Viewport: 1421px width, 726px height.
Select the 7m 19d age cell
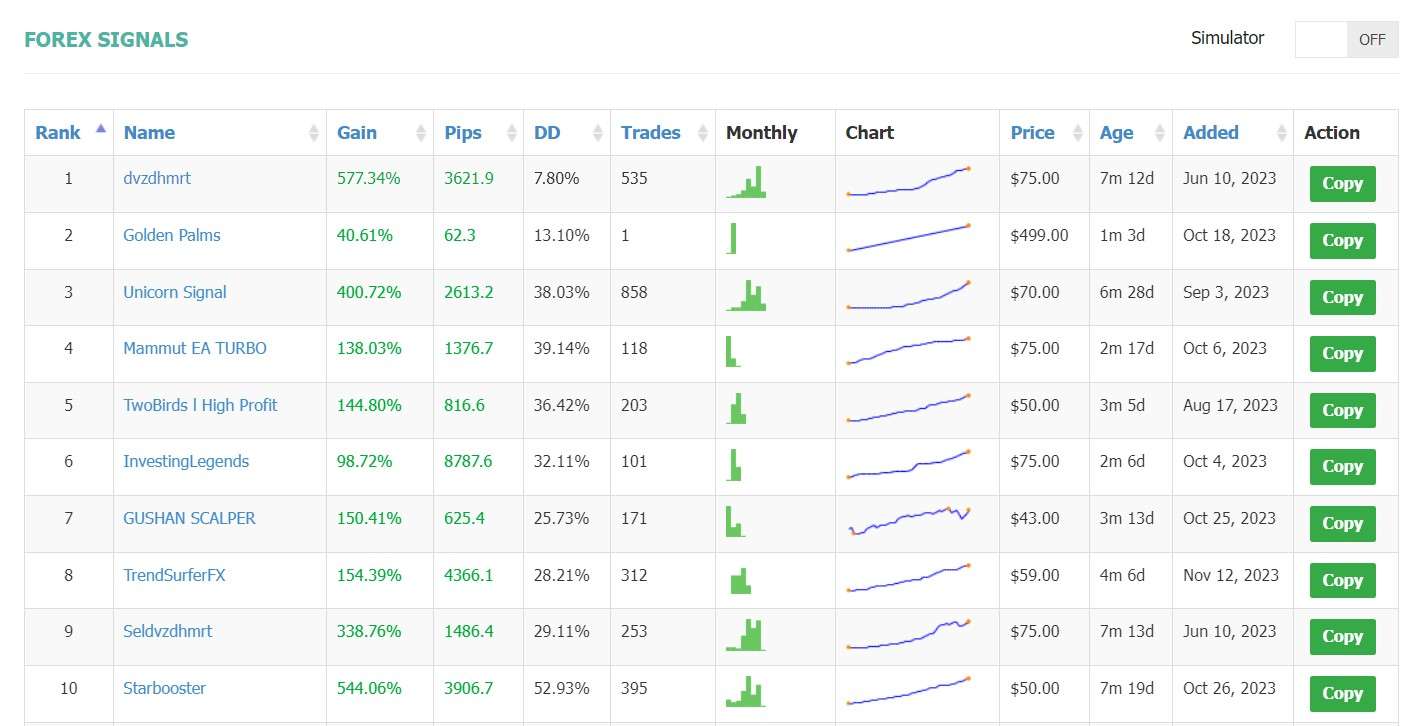click(1127, 688)
